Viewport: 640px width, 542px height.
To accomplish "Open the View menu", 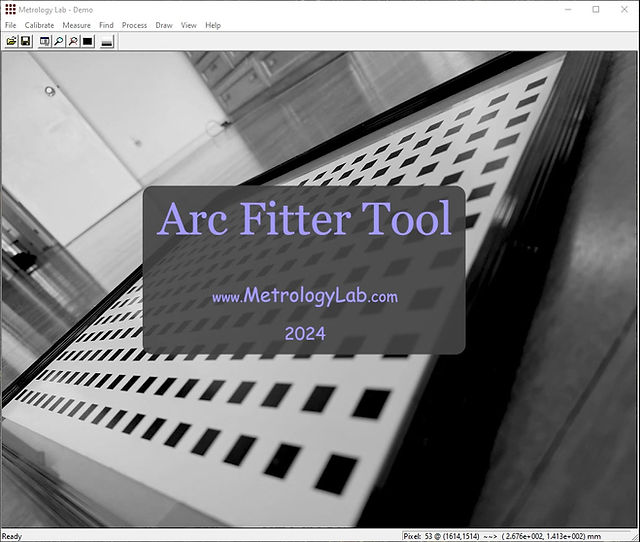I will coord(189,25).
